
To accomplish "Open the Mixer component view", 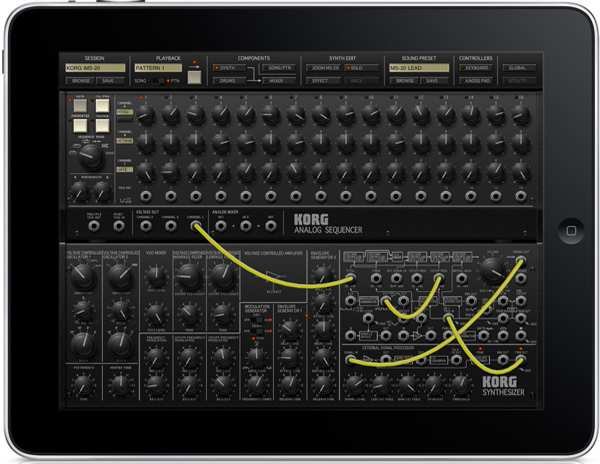I will [279, 81].
